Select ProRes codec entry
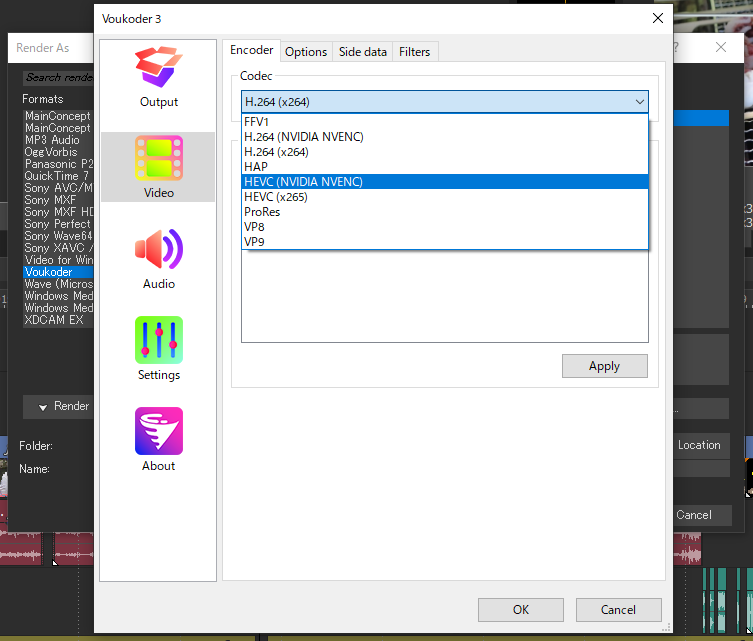The width and height of the screenshot is (753, 641). coord(261,212)
